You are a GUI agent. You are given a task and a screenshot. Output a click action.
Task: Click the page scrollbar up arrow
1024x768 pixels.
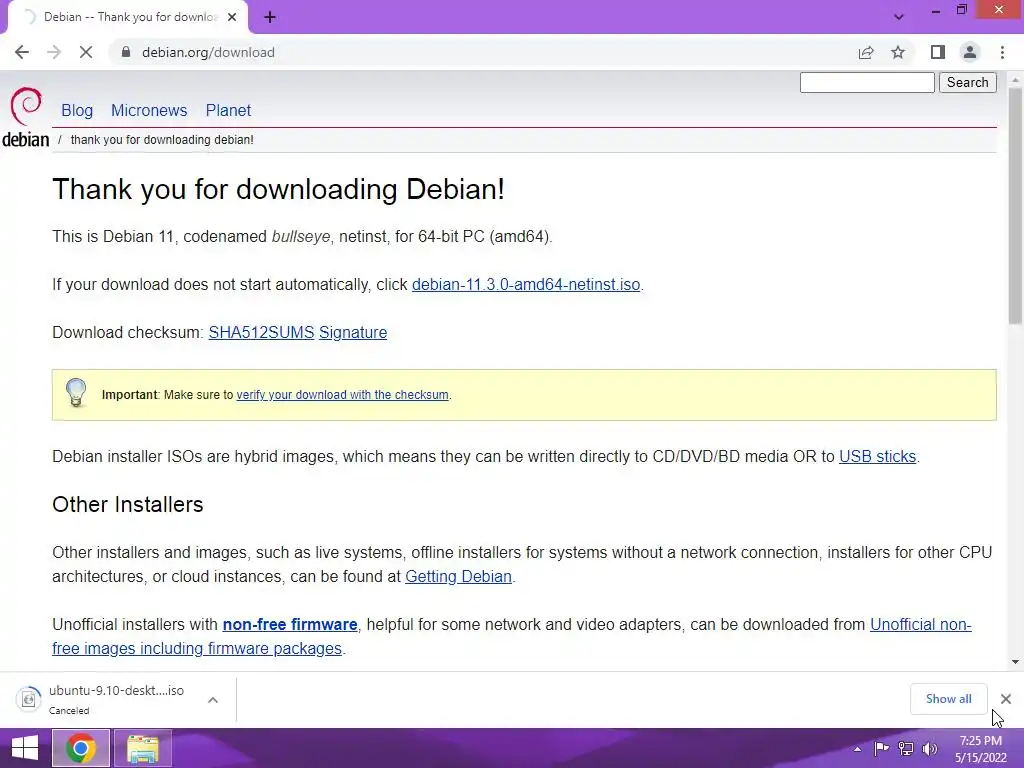pyautogui.click(x=1015, y=79)
